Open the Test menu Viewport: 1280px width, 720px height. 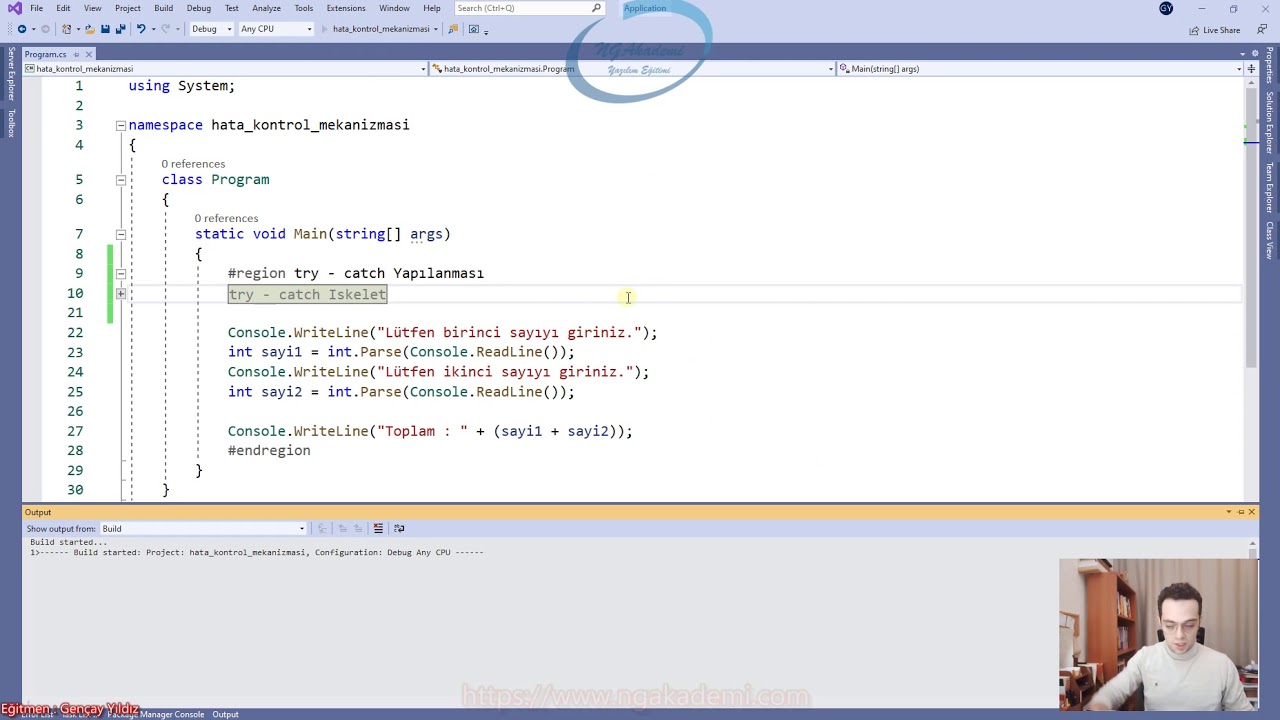point(231,8)
